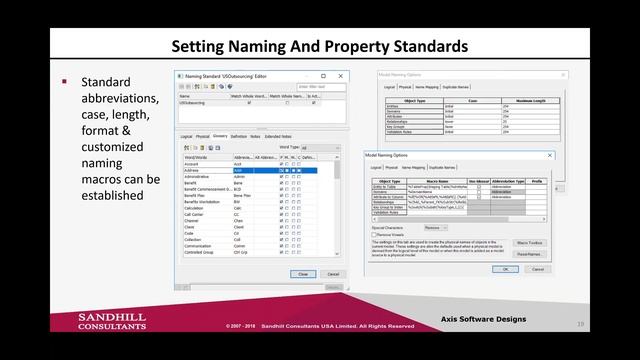
Task: Click the Word/Words column header
Action: 208,157
